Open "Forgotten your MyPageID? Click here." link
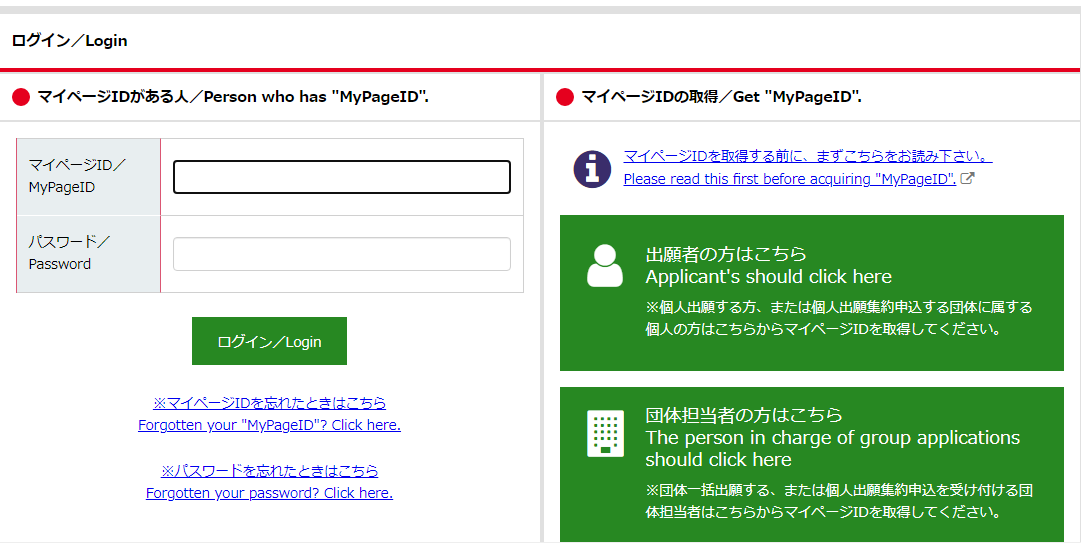This screenshot has height=545, width=1081. pos(269,425)
